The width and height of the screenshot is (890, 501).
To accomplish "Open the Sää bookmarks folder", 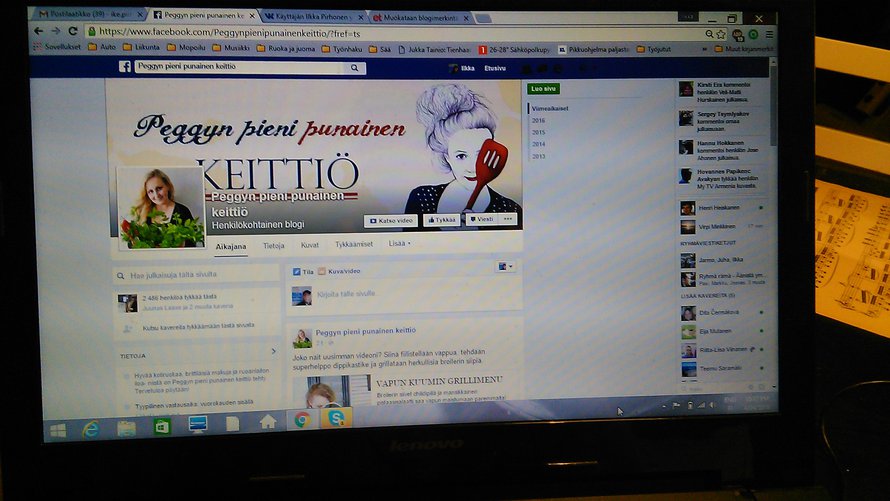I will point(380,49).
